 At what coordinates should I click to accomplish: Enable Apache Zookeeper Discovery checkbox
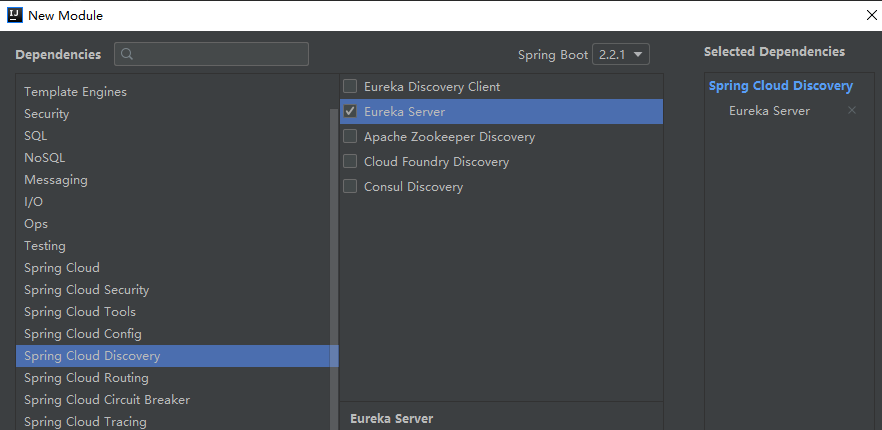pos(350,136)
